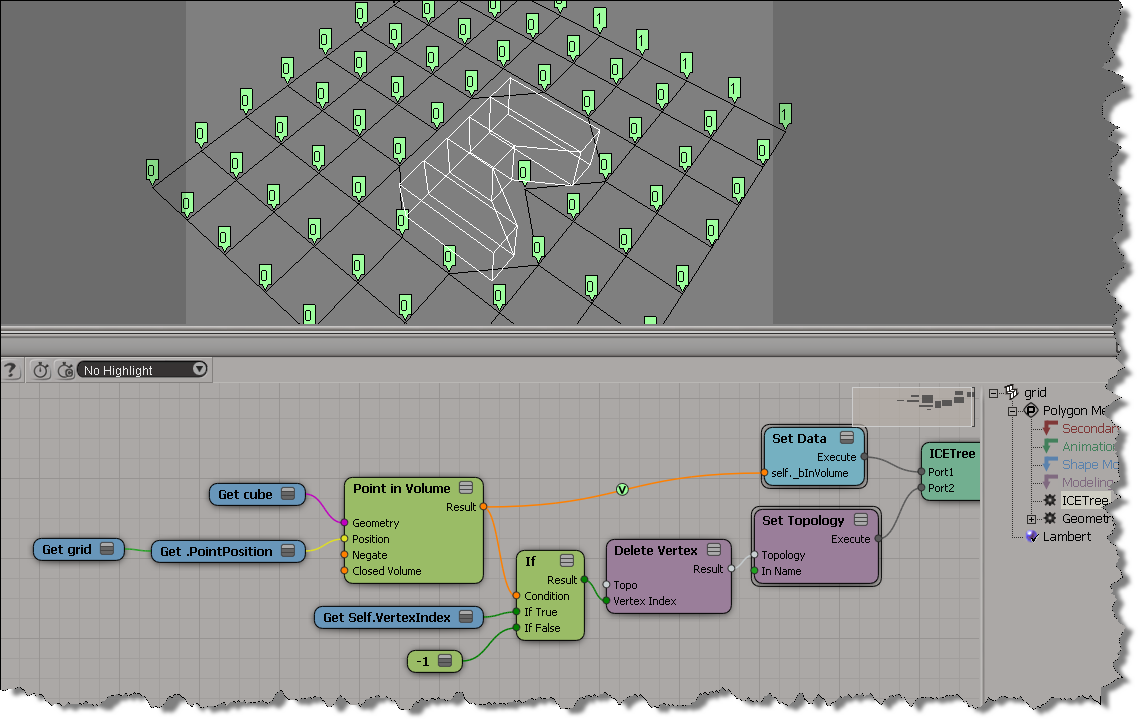
Task: Click the help question mark icon
Action: (x=11, y=370)
